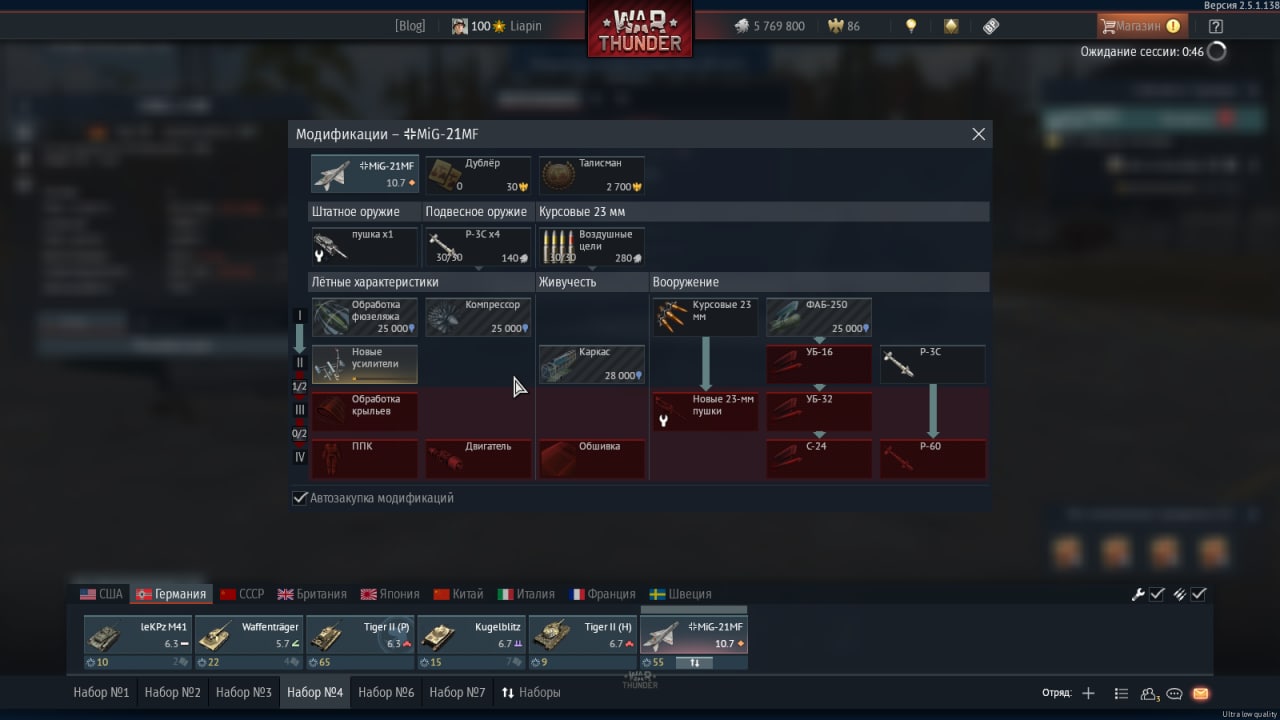The width and height of the screenshot is (1280, 720).
Task: Select preset Набор №2
Action: (x=172, y=692)
